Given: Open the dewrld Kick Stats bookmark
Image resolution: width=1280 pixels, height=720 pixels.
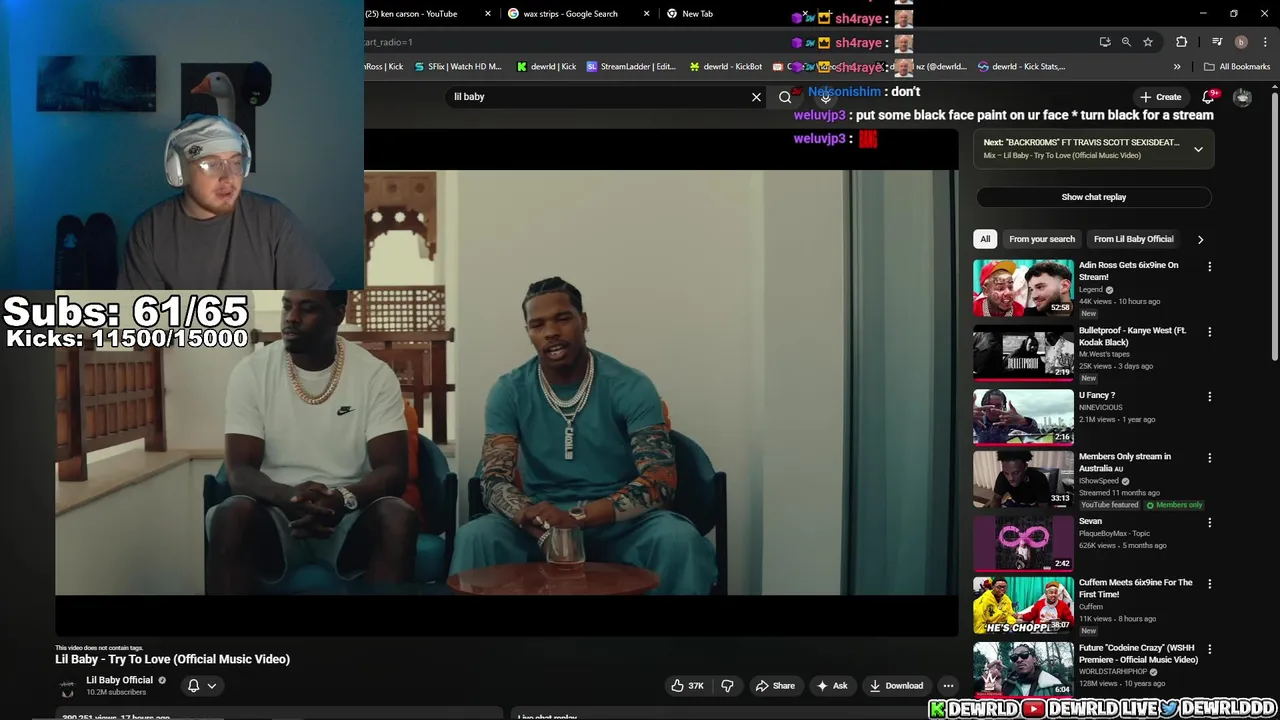Looking at the screenshot, I should pyautogui.click(x=1021, y=67).
